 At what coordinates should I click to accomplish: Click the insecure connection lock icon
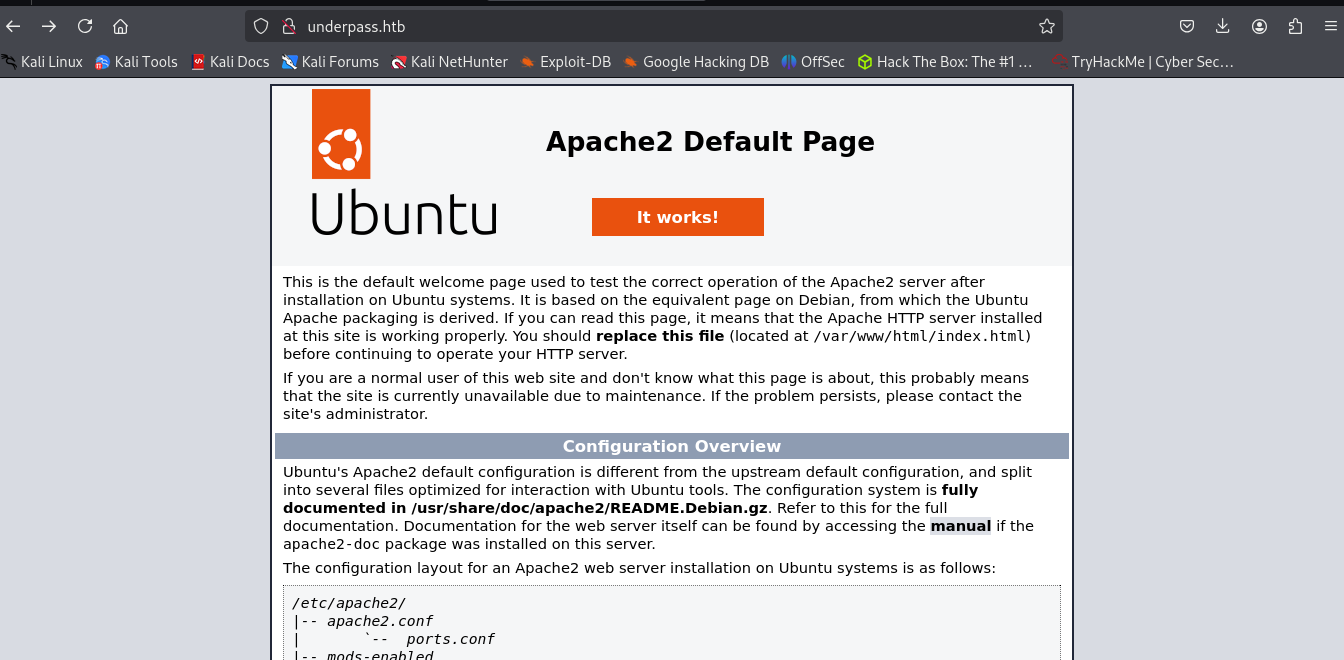click(288, 26)
